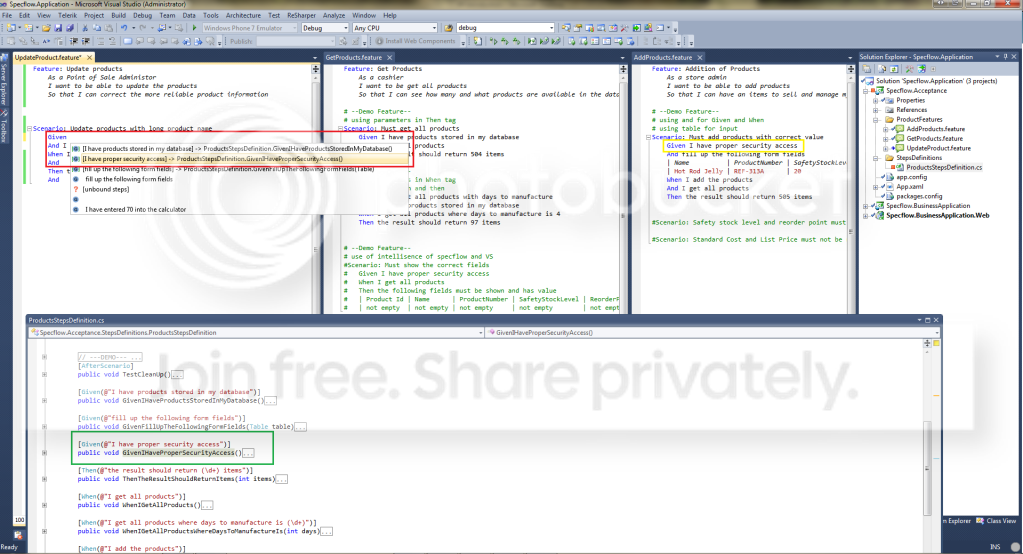The image size is (1023, 554).
Task: Pin the Solution Explorer panel
Action: 1005,57
